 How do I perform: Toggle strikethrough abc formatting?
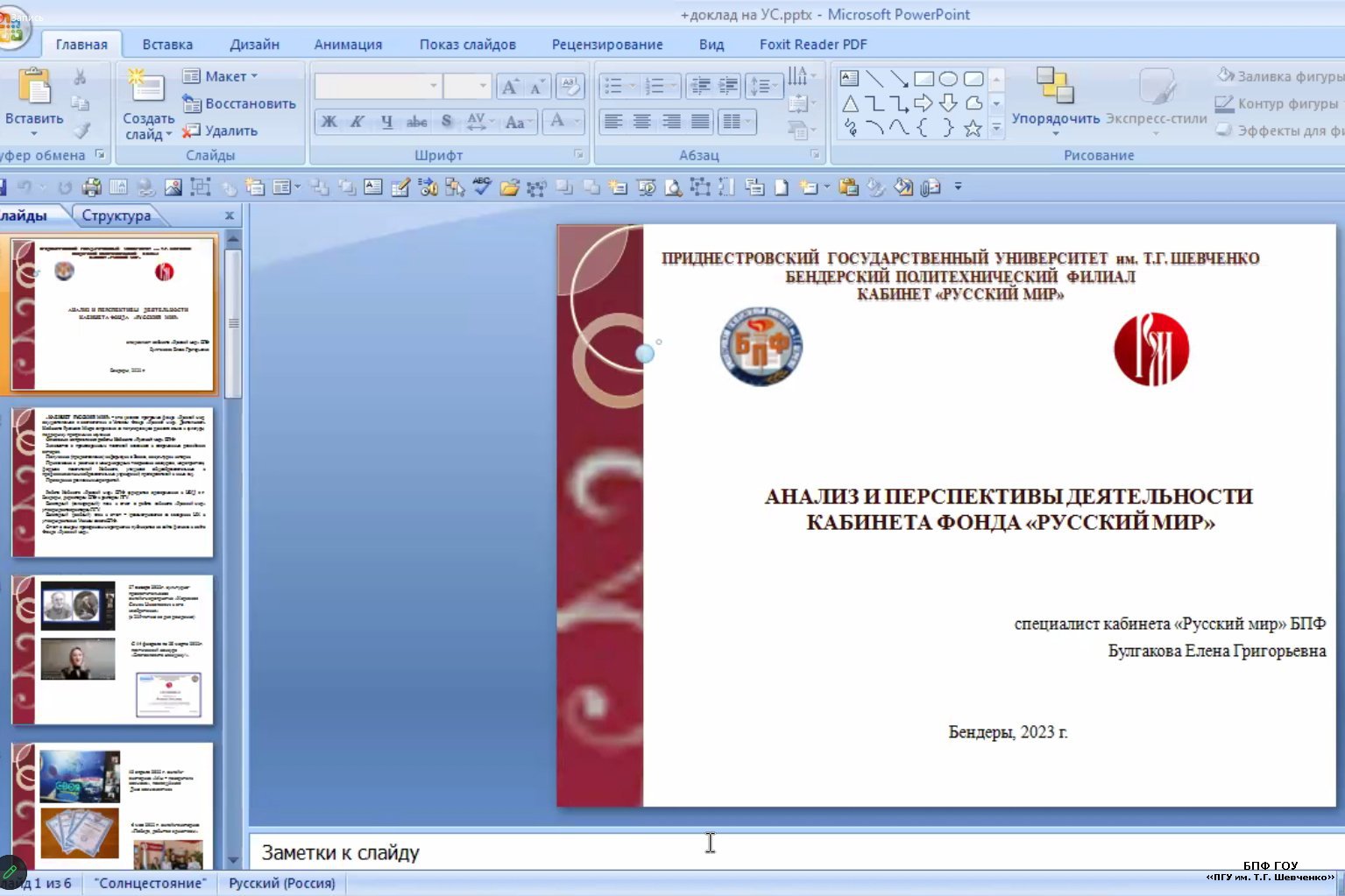pos(416,122)
